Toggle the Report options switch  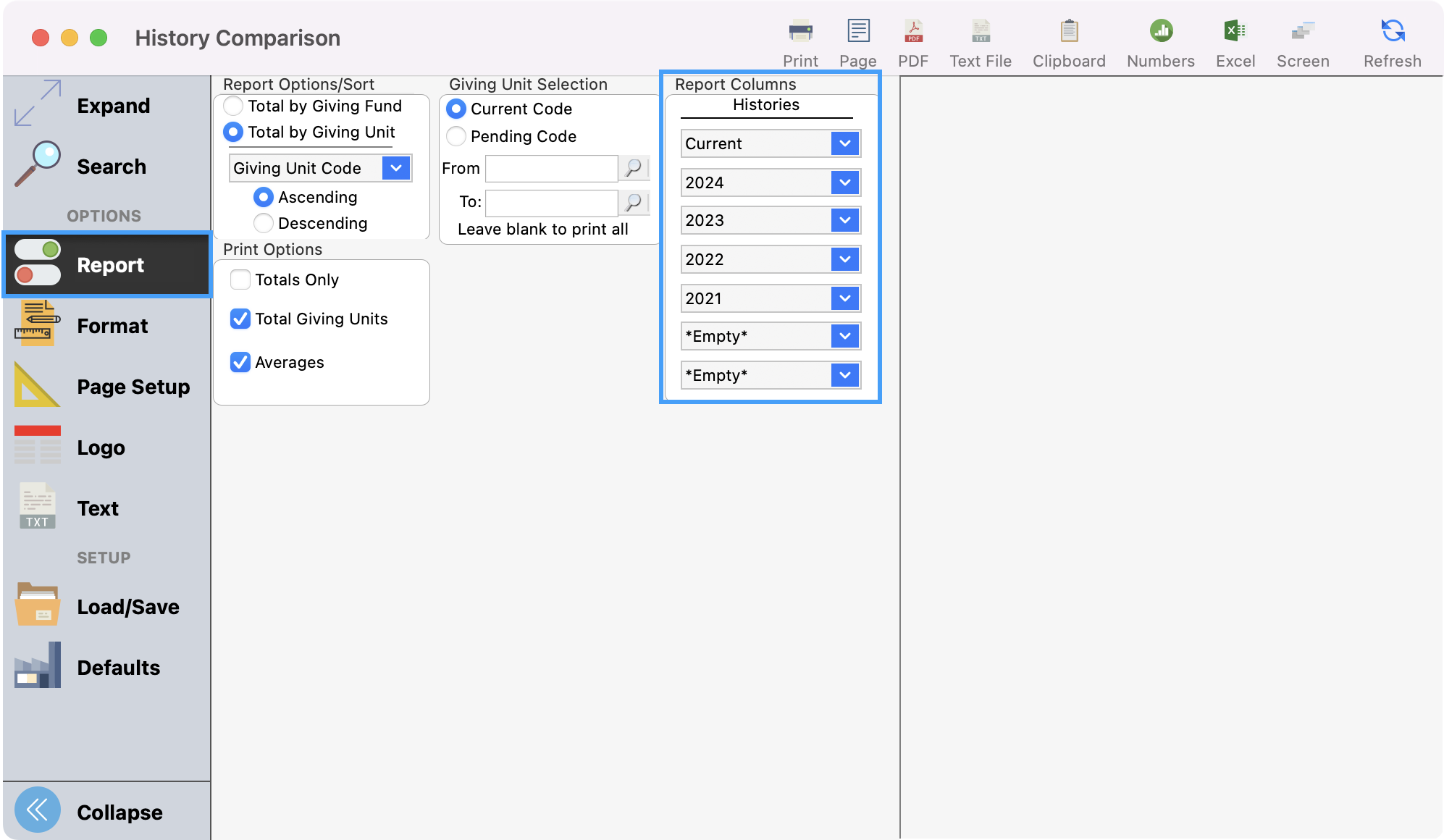(x=38, y=264)
